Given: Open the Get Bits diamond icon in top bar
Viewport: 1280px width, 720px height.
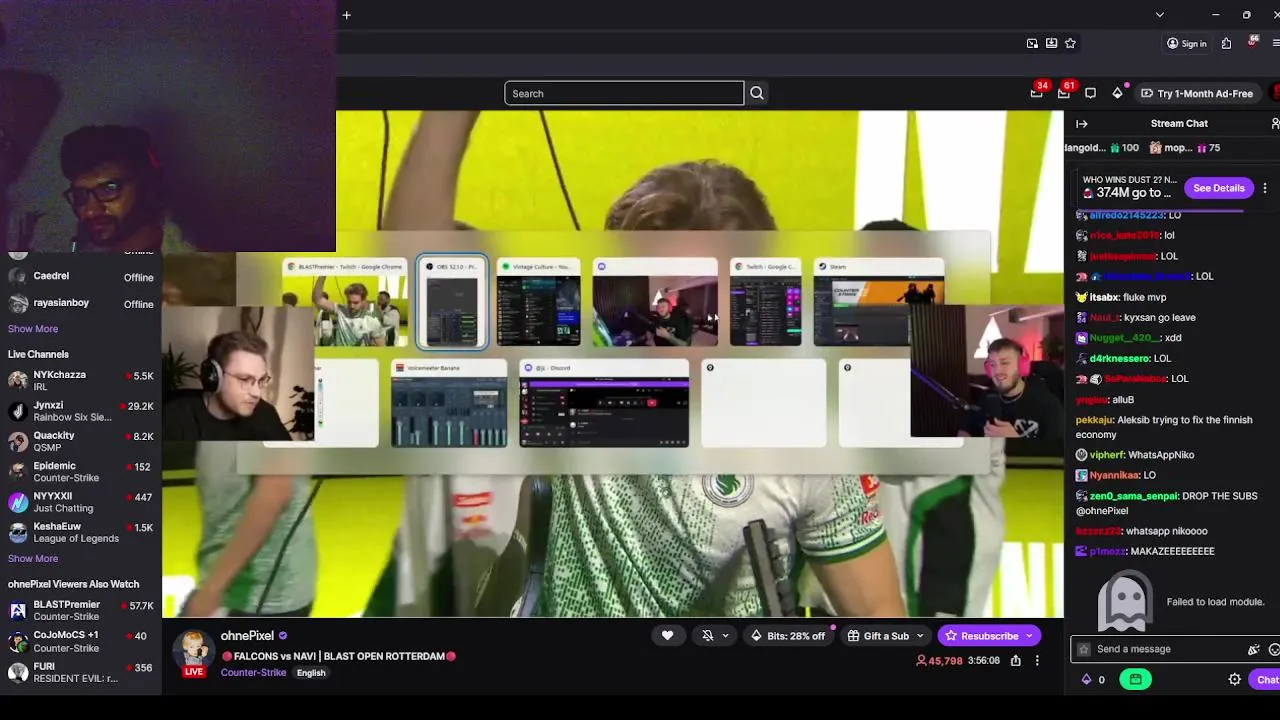Looking at the screenshot, I should tap(1117, 93).
